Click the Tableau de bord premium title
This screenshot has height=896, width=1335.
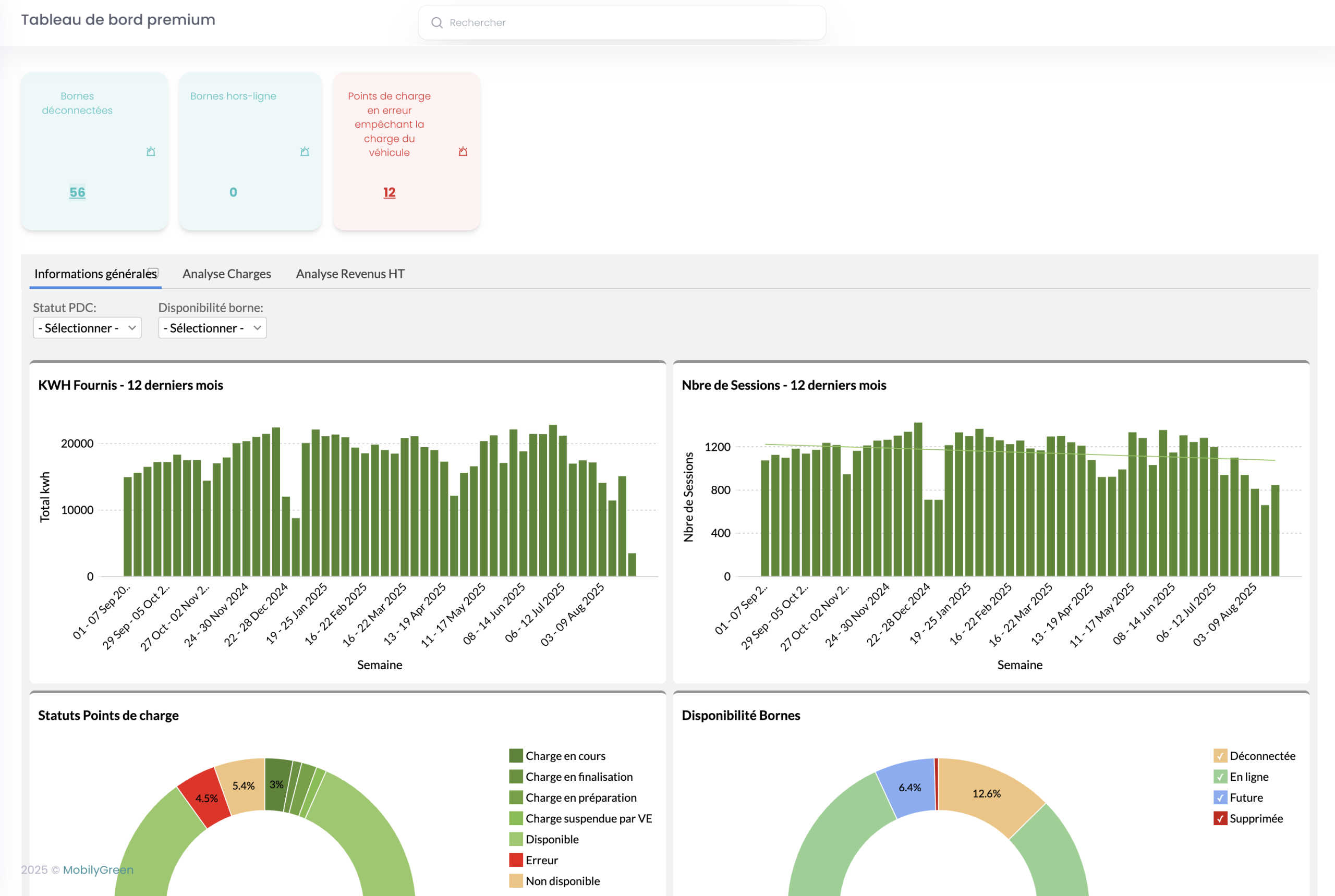(118, 20)
